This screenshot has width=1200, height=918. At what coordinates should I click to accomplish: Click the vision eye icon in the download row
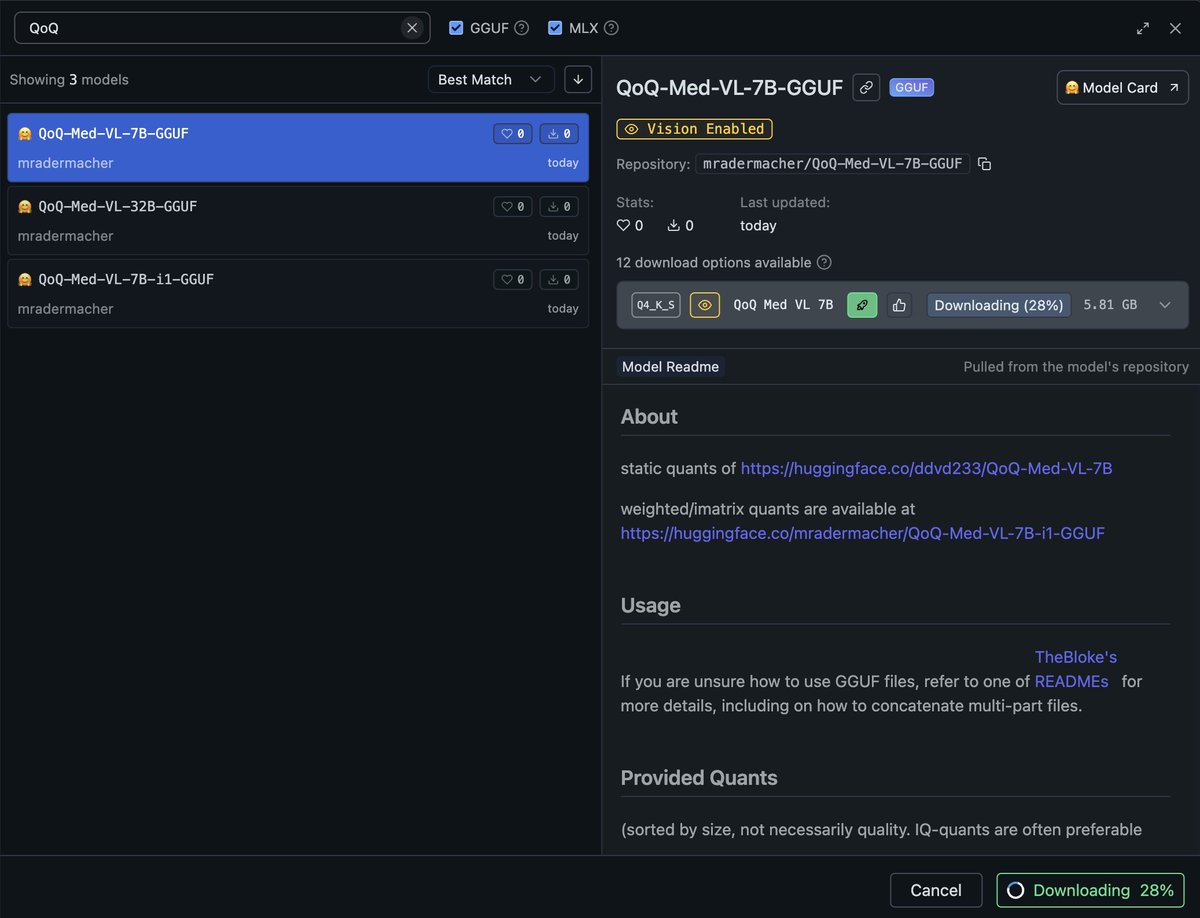click(x=705, y=305)
